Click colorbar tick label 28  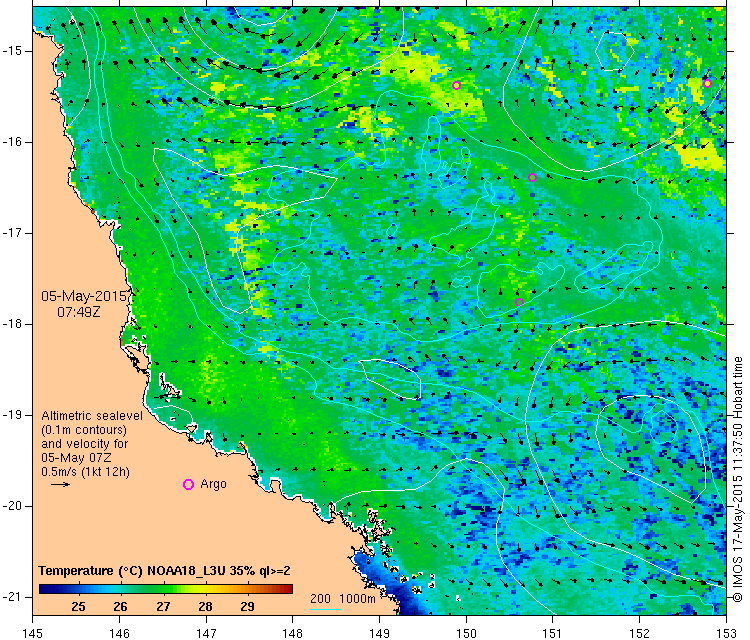coord(205,607)
